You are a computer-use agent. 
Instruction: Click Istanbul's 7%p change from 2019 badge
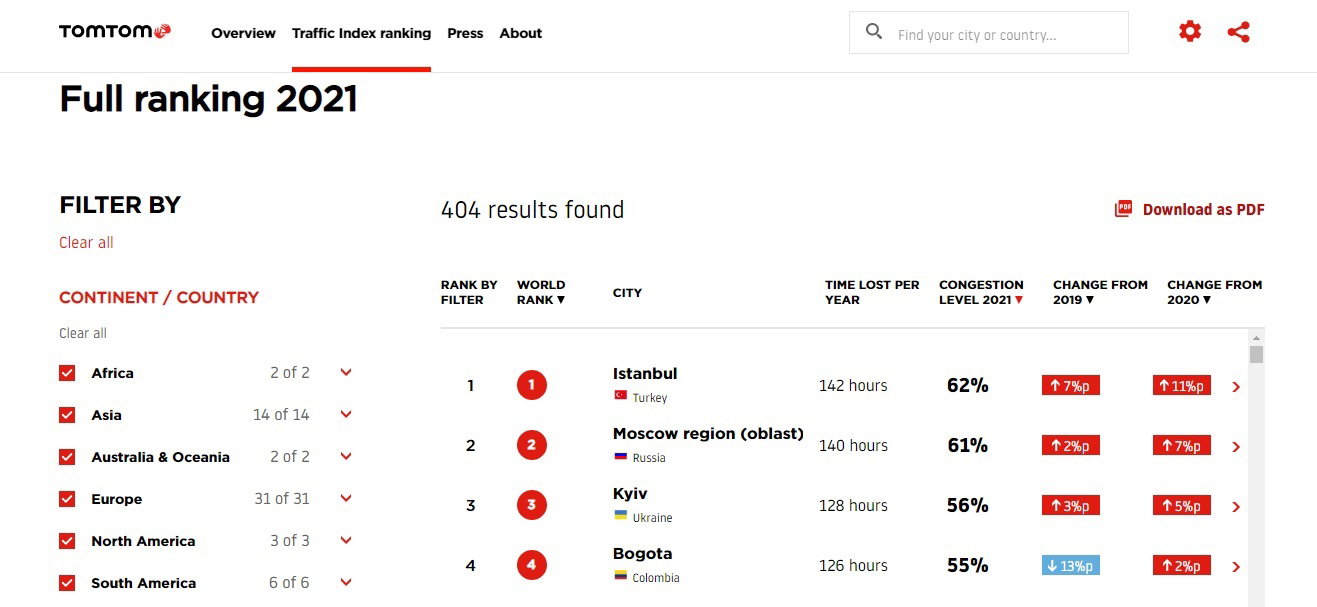point(1071,385)
